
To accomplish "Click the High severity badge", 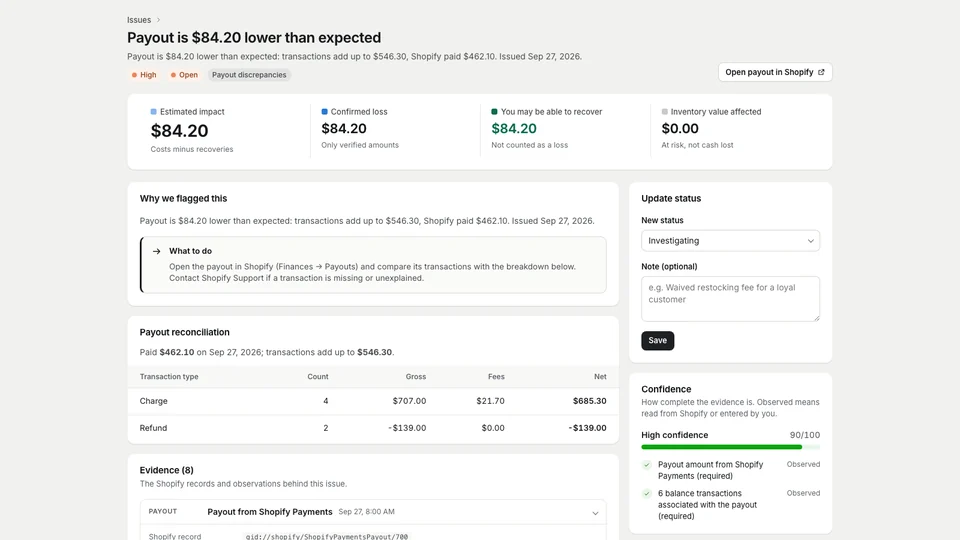I will (x=144, y=75).
